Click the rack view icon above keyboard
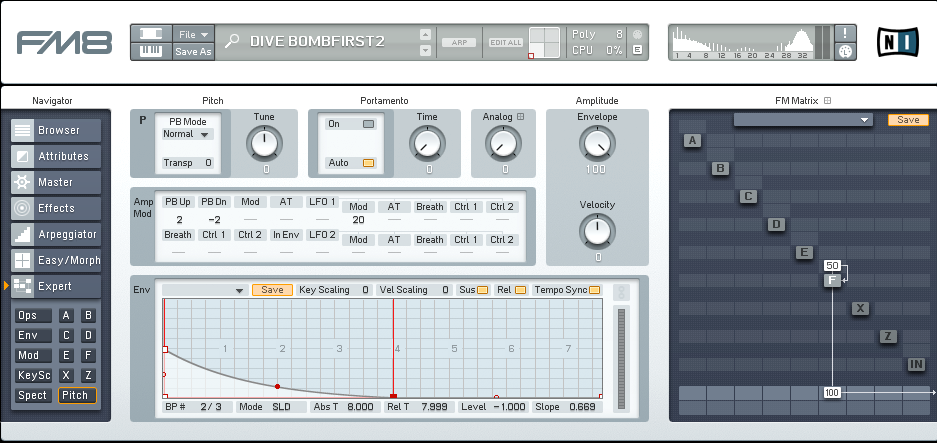 pyautogui.click(x=151, y=34)
